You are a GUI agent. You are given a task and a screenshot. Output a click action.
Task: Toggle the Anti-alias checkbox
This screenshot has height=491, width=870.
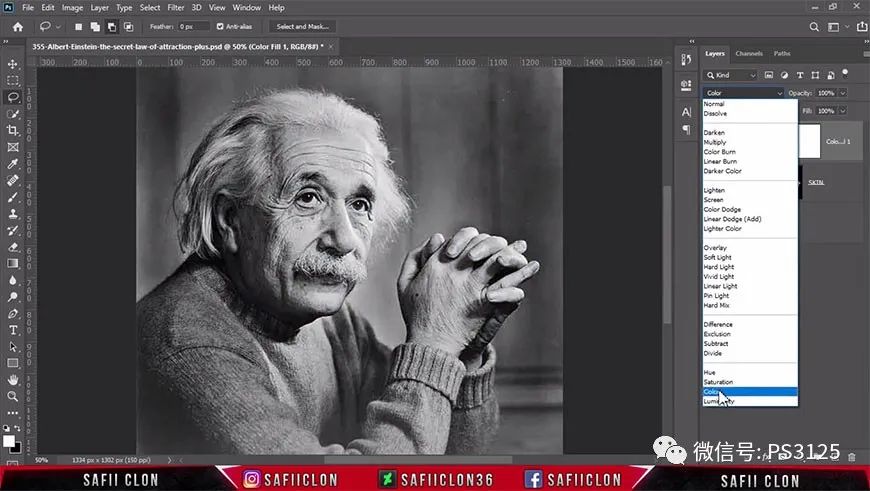pos(220,26)
